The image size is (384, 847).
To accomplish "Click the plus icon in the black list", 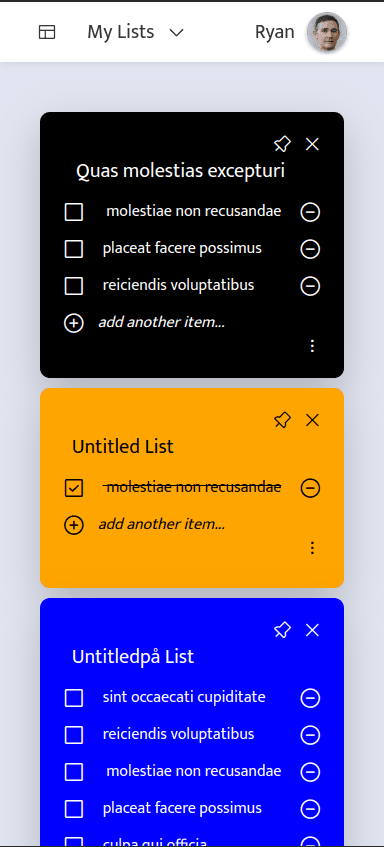I will pyautogui.click(x=73, y=323).
